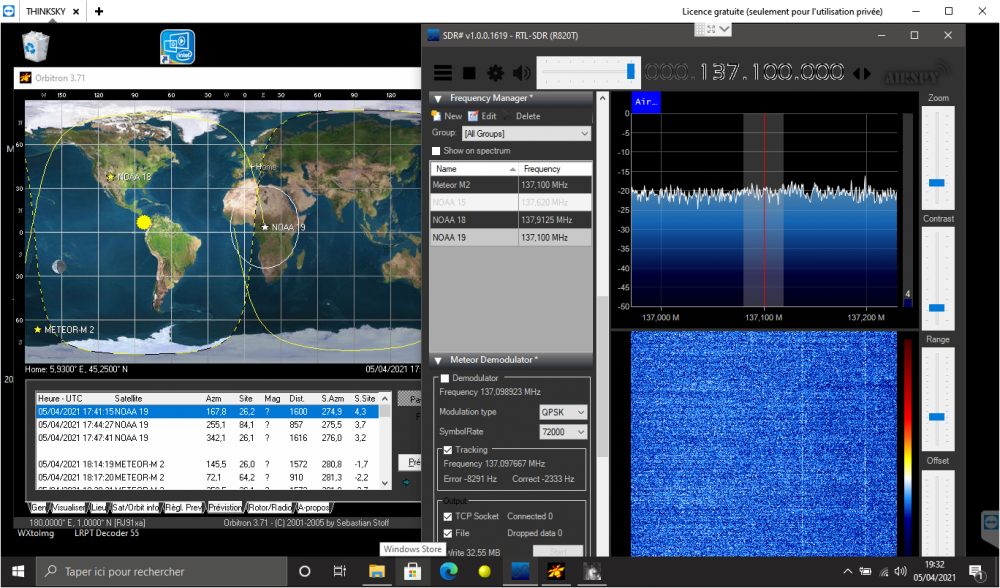Show hidden system tray icons
The height and width of the screenshot is (588, 1000).
(848, 571)
